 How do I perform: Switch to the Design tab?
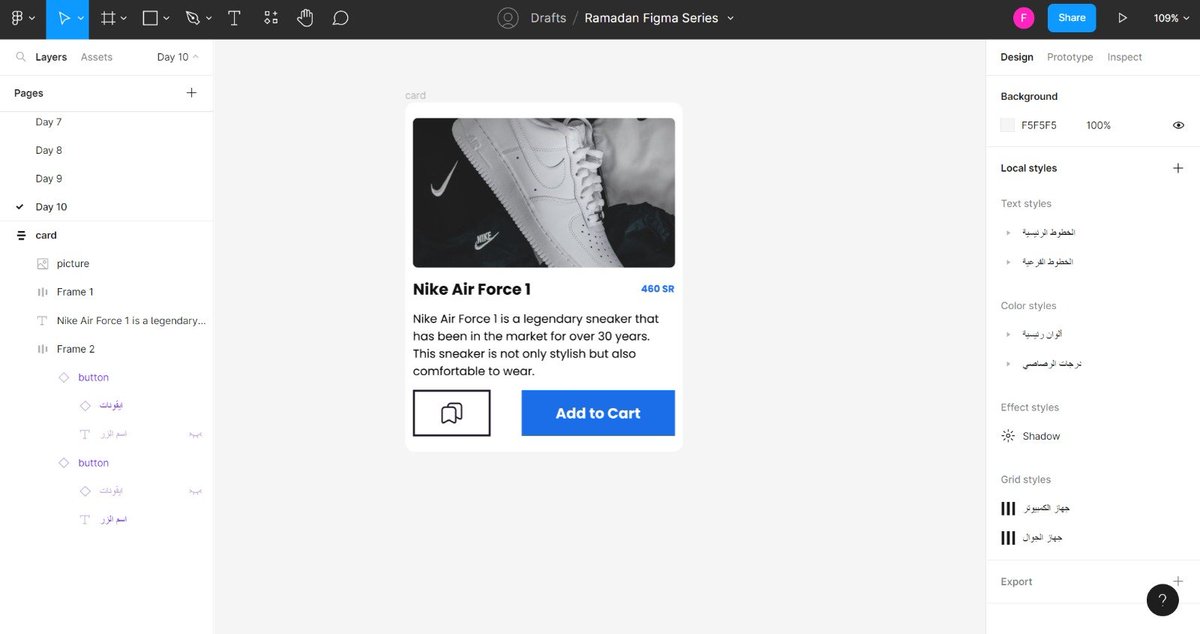coord(1017,57)
